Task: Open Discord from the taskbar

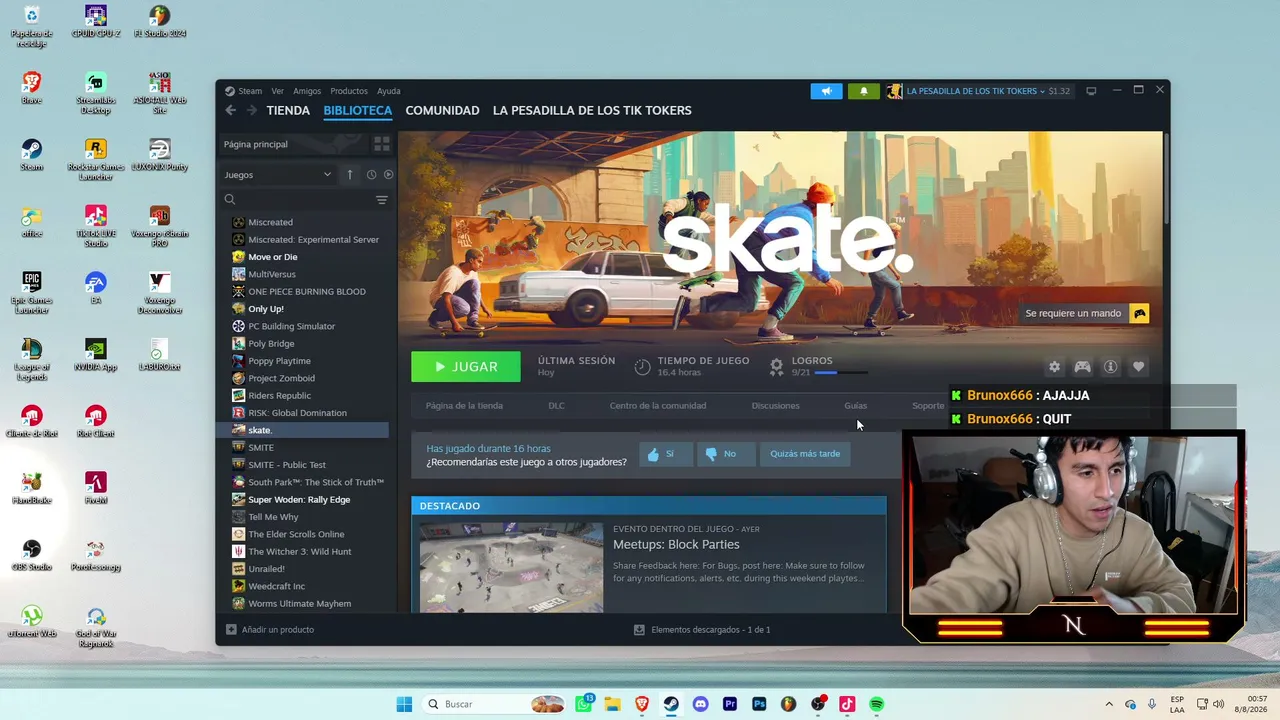Action: coord(700,704)
